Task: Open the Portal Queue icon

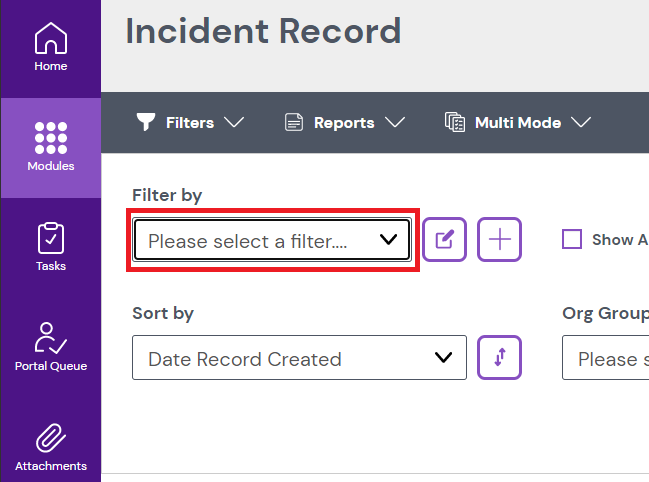Action: 51,338
